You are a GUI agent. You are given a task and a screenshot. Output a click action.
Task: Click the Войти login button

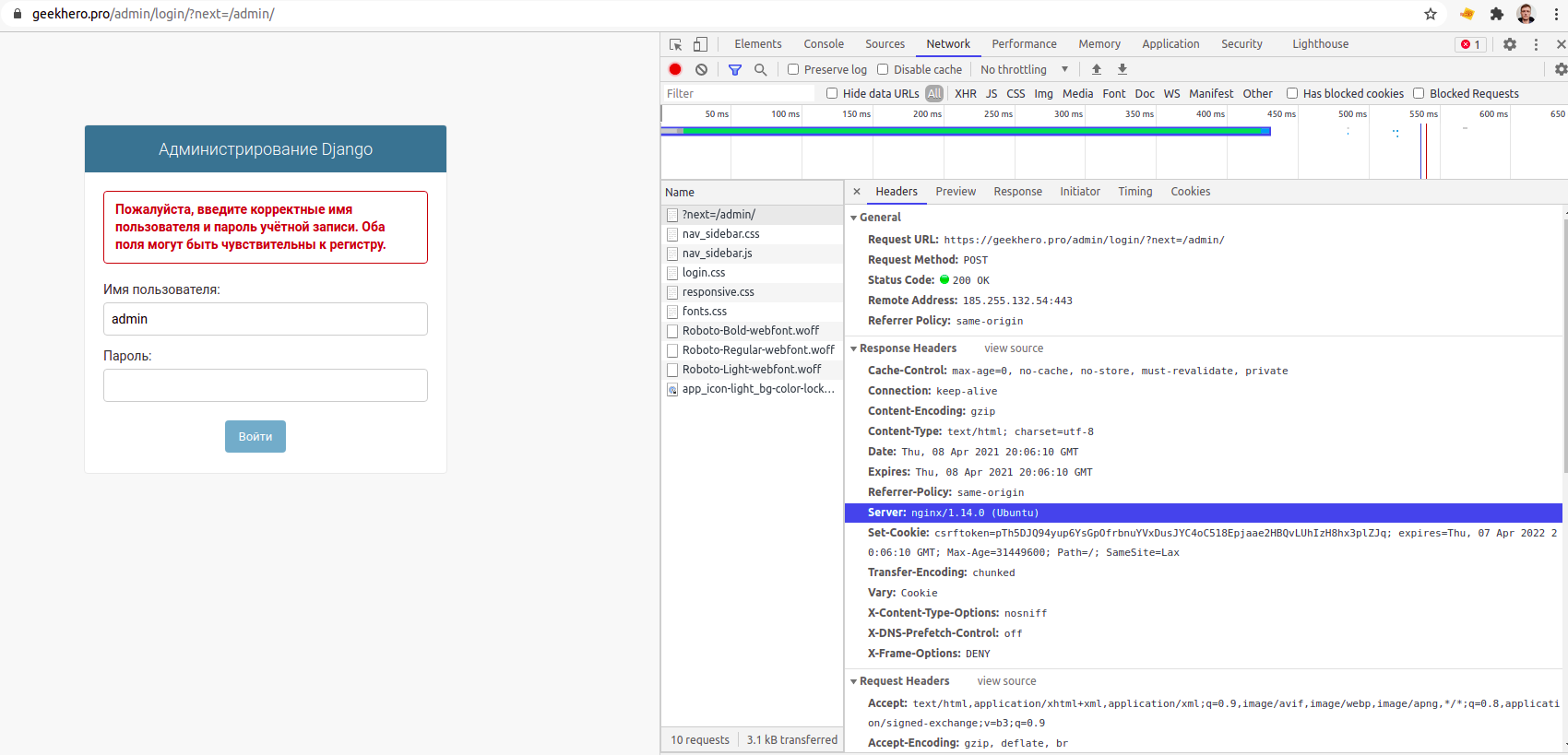[x=255, y=437]
